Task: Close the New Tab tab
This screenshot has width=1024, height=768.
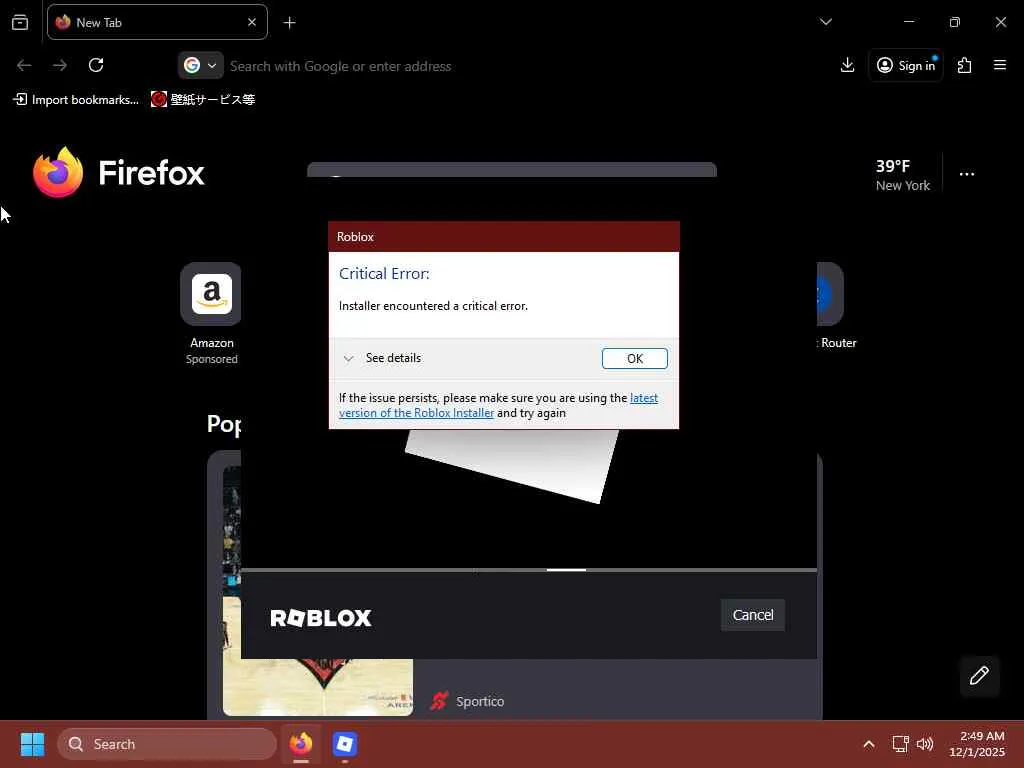Action: (252, 22)
